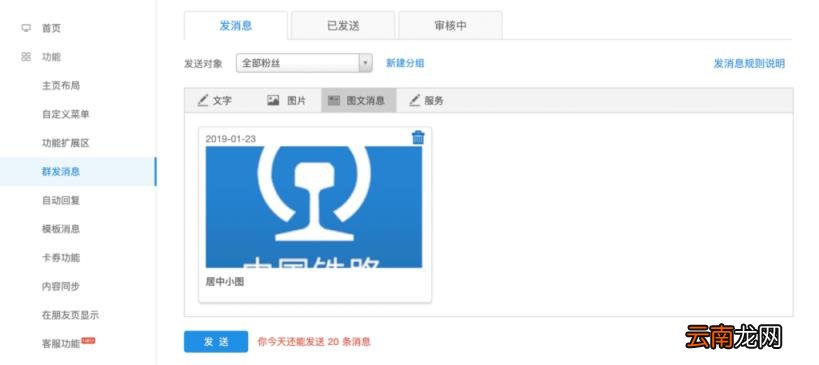The width and height of the screenshot is (819, 365).
Task: Click the 2019-01-23 date on the card
Action: [230, 139]
